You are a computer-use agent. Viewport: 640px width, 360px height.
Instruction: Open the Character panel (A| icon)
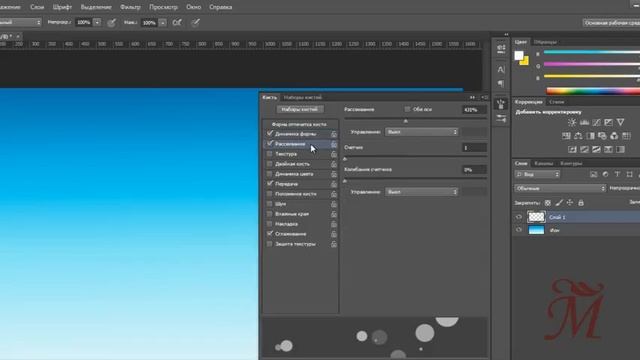point(501,69)
